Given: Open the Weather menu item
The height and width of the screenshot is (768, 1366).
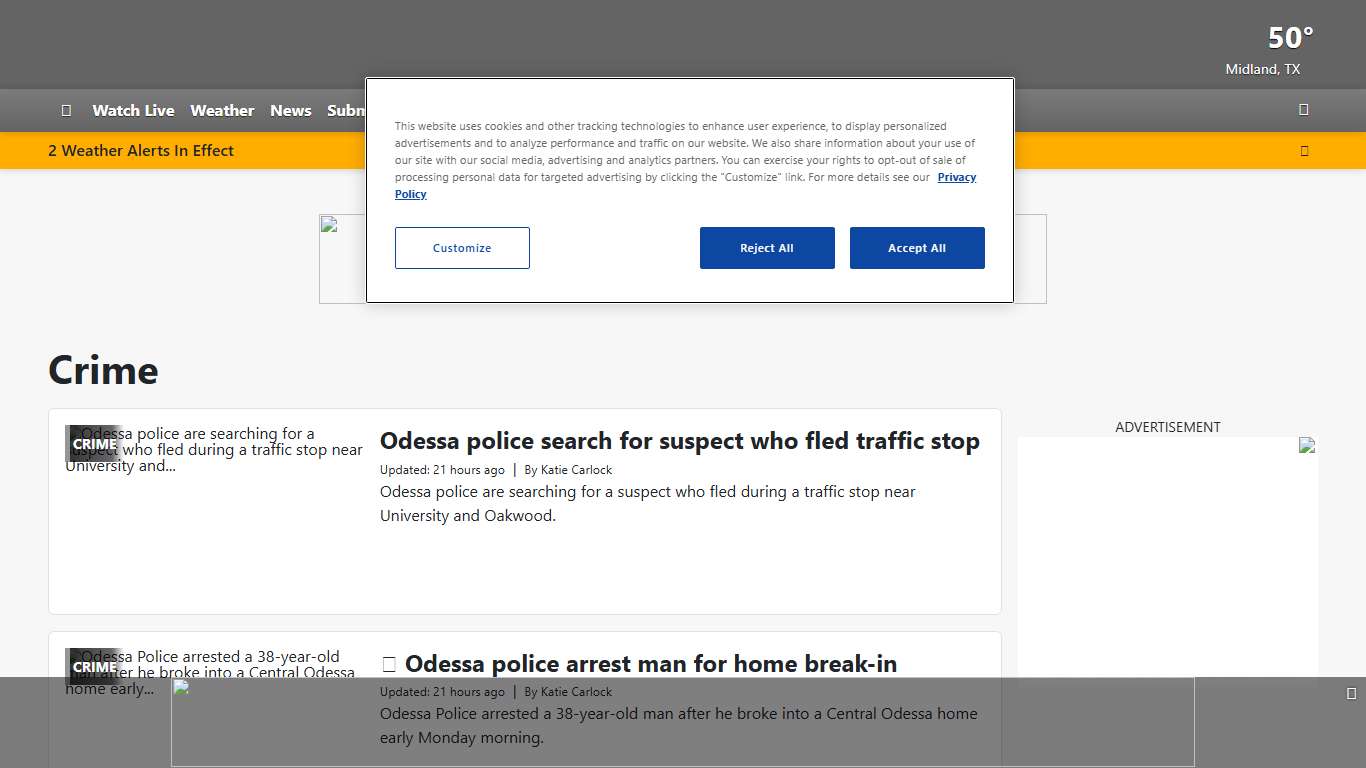Looking at the screenshot, I should tap(222, 110).
